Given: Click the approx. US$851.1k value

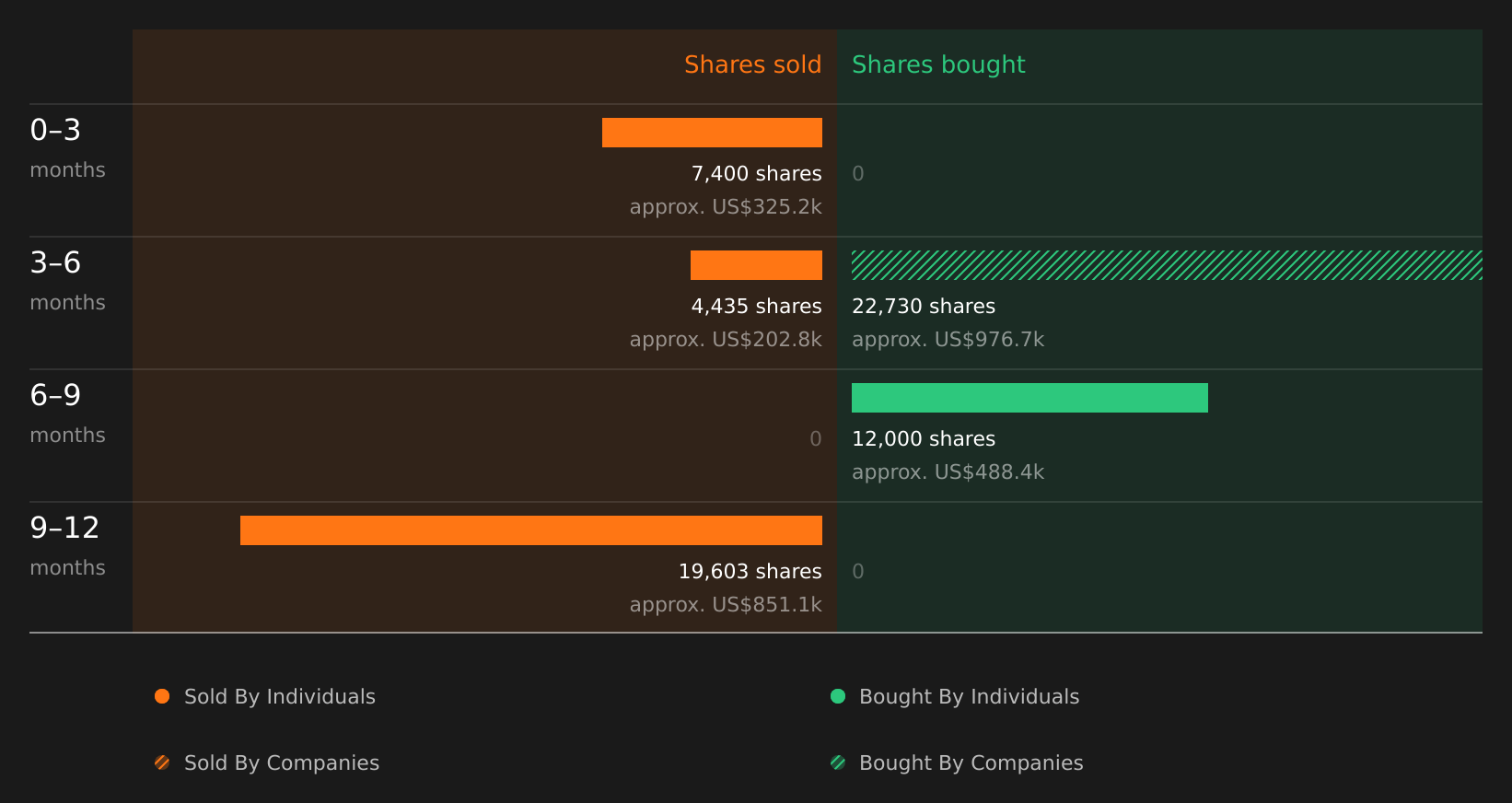Looking at the screenshot, I should [726, 605].
